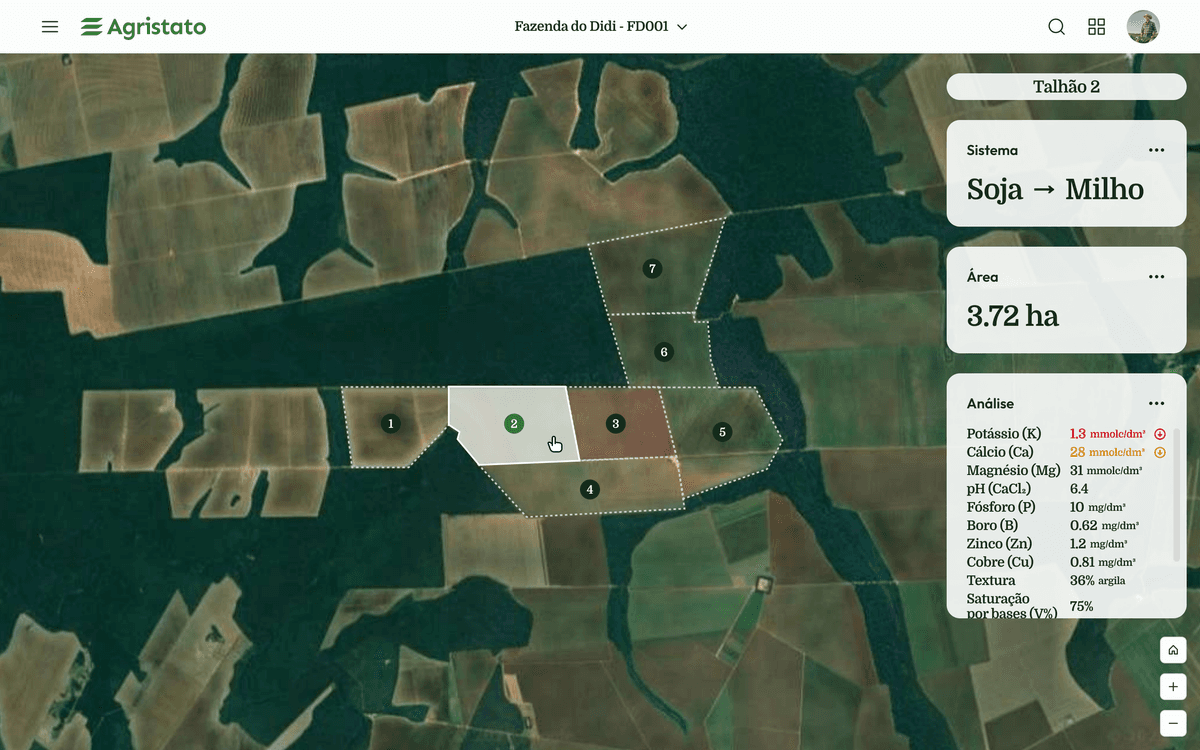The height and width of the screenshot is (750, 1200).
Task: Click the red deficiency alert next to Potássio
Action: 1160,433
